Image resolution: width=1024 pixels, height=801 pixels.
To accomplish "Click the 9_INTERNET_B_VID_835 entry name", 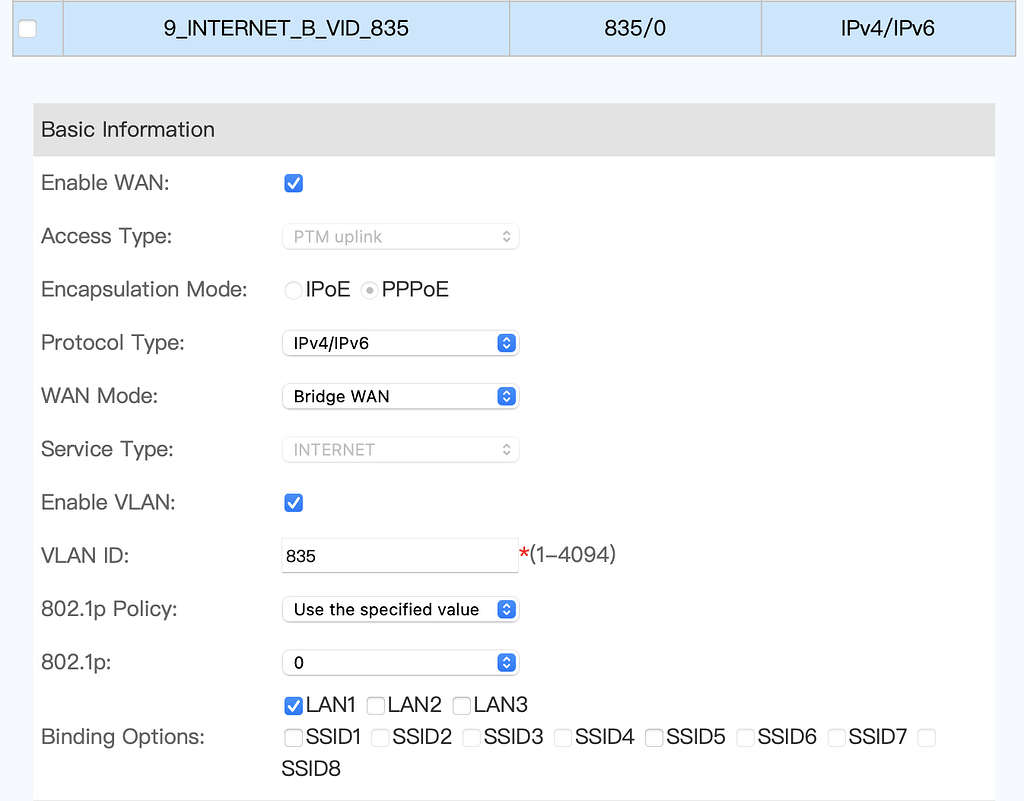I will [x=286, y=28].
